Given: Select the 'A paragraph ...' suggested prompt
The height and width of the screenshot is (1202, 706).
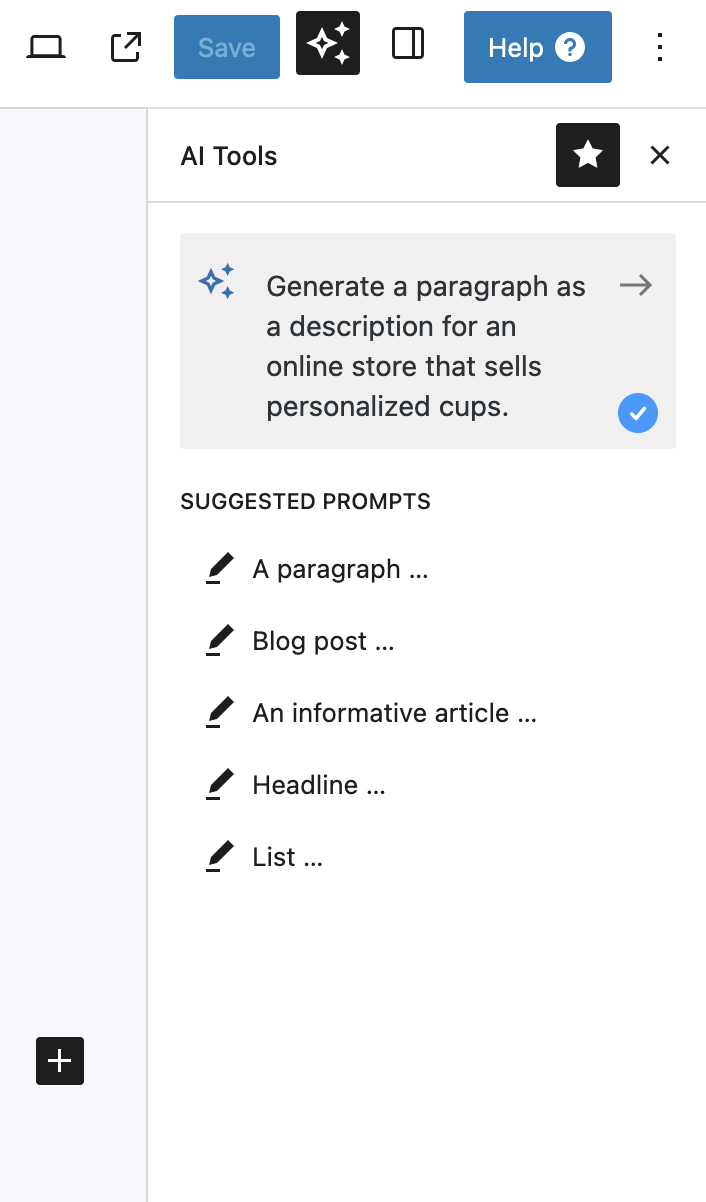Looking at the screenshot, I should [341, 569].
